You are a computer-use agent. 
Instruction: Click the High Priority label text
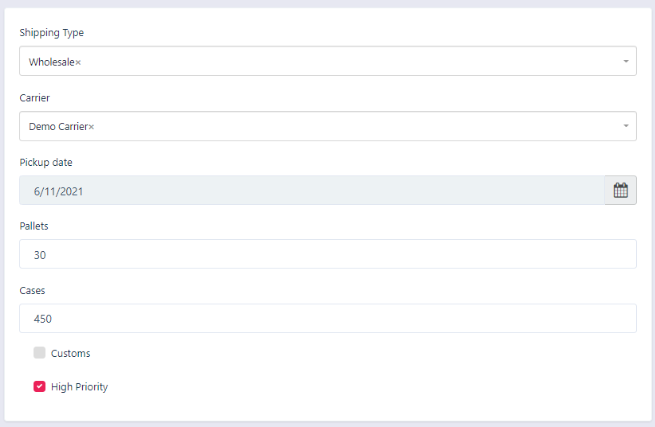click(x=79, y=387)
